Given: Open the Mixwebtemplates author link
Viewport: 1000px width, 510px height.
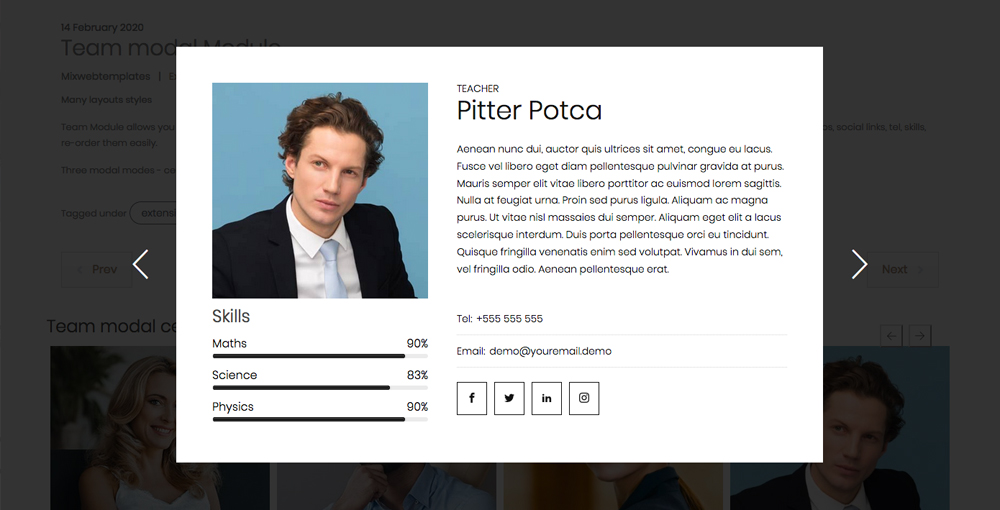Looking at the screenshot, I should pyautogui.click(x=105, y=76).
